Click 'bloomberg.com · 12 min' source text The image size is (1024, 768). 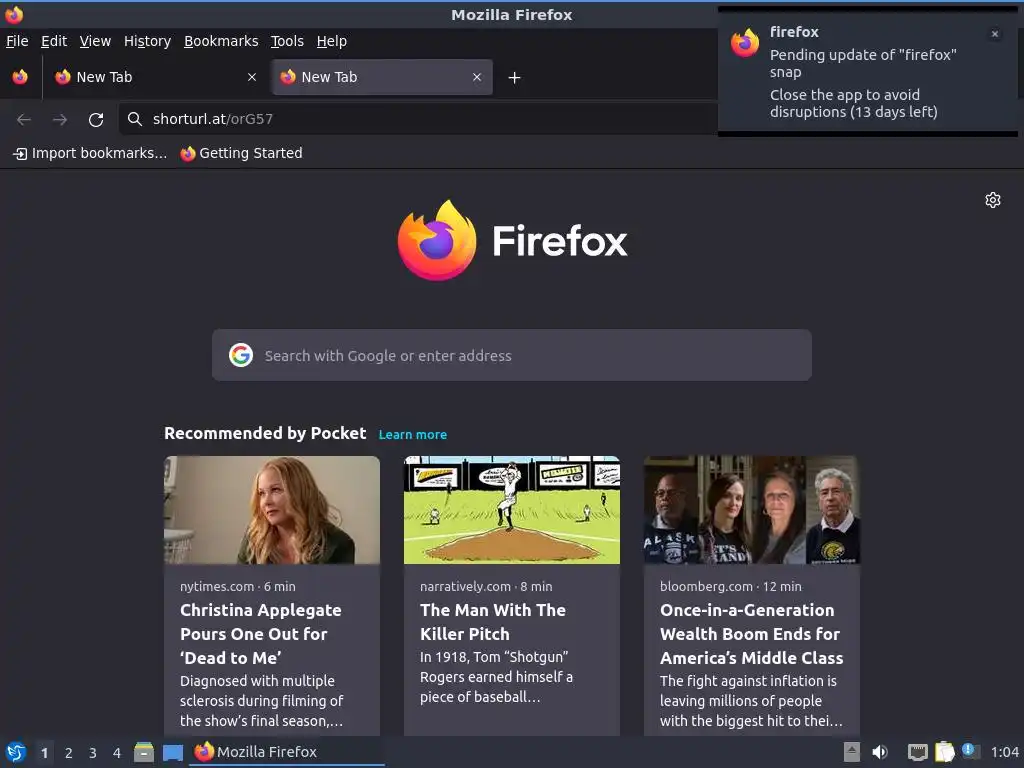(x=731, y=586)
